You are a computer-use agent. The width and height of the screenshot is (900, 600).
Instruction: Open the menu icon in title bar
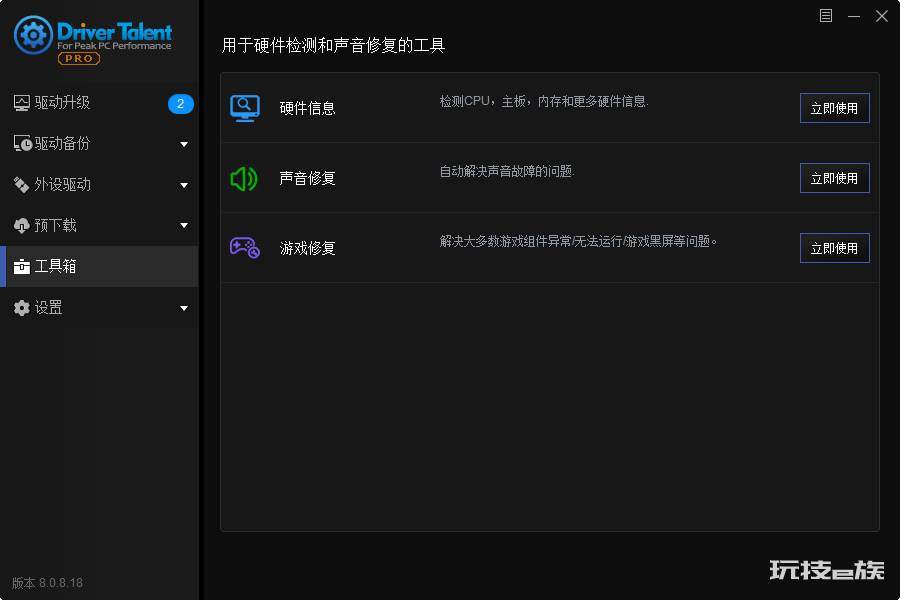(826, 16)
